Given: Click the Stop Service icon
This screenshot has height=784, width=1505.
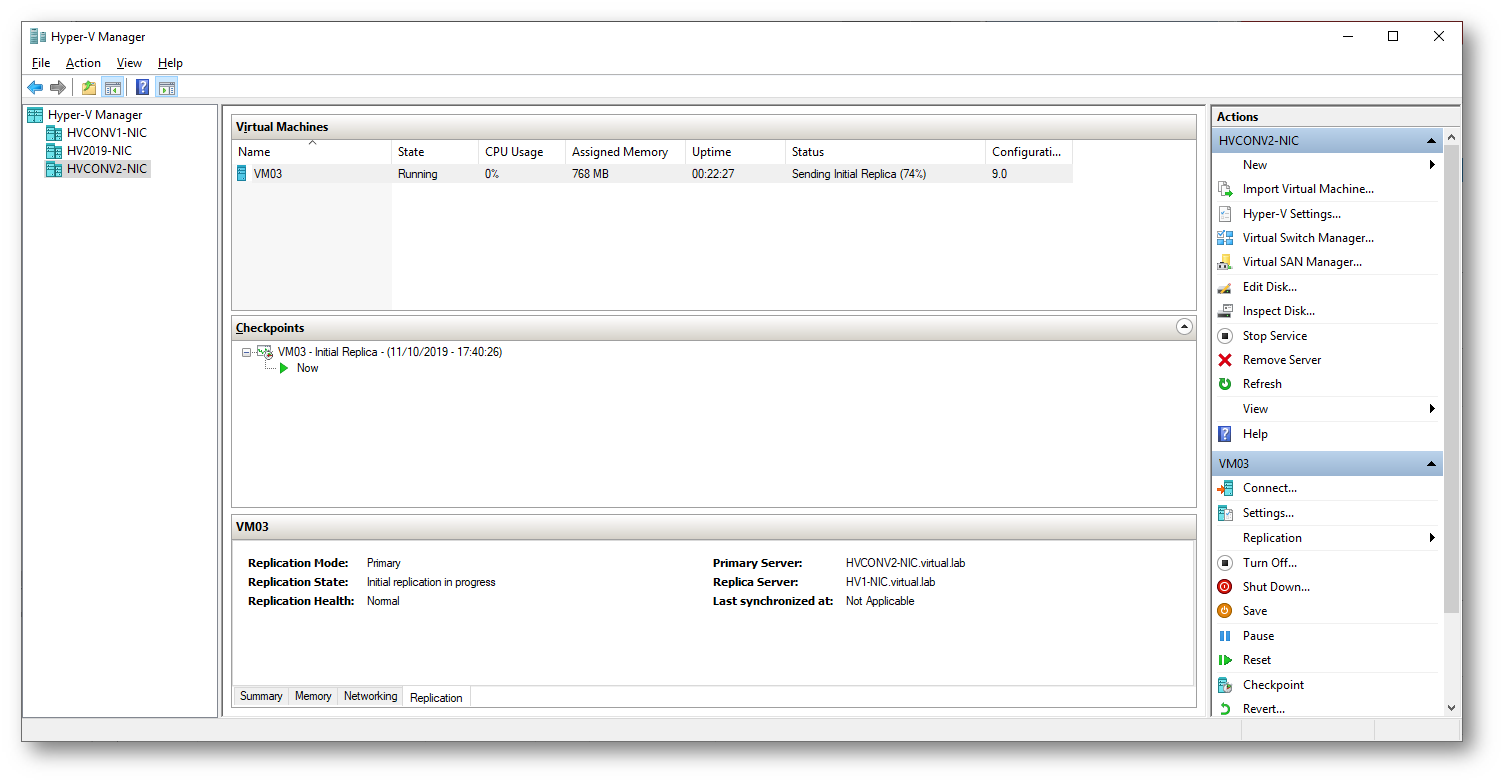Looking at the screenshot, I should pyautogui.click(x=1225, y=336).
